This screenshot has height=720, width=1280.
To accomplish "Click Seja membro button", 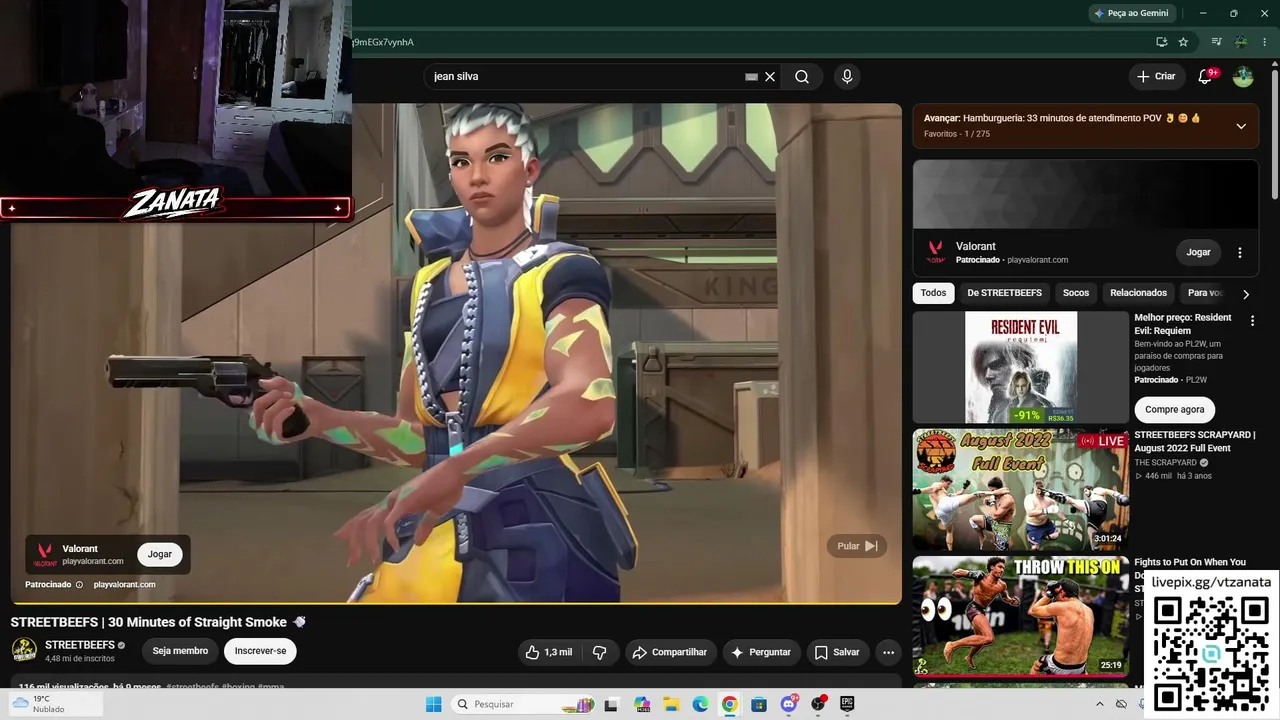I will [180, 651].
